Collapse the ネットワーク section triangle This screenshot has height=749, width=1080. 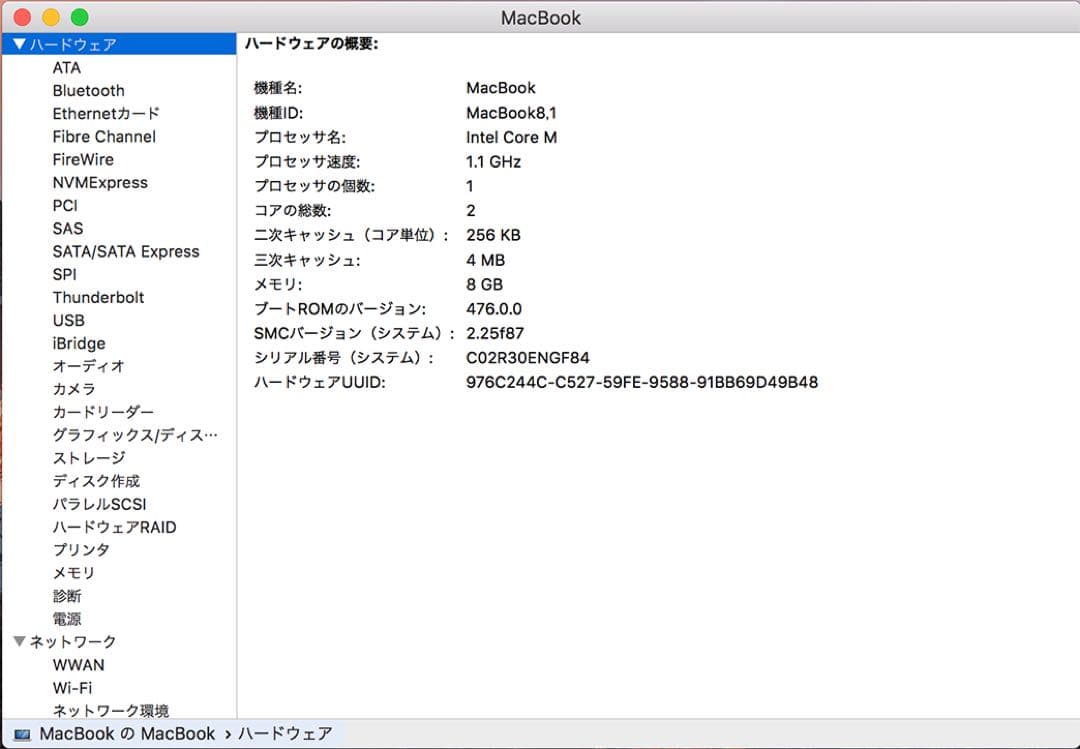[19, 642]
